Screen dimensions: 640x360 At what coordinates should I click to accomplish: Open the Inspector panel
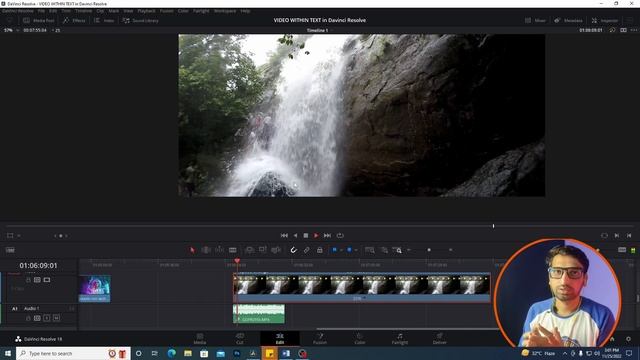coord(605,20)
